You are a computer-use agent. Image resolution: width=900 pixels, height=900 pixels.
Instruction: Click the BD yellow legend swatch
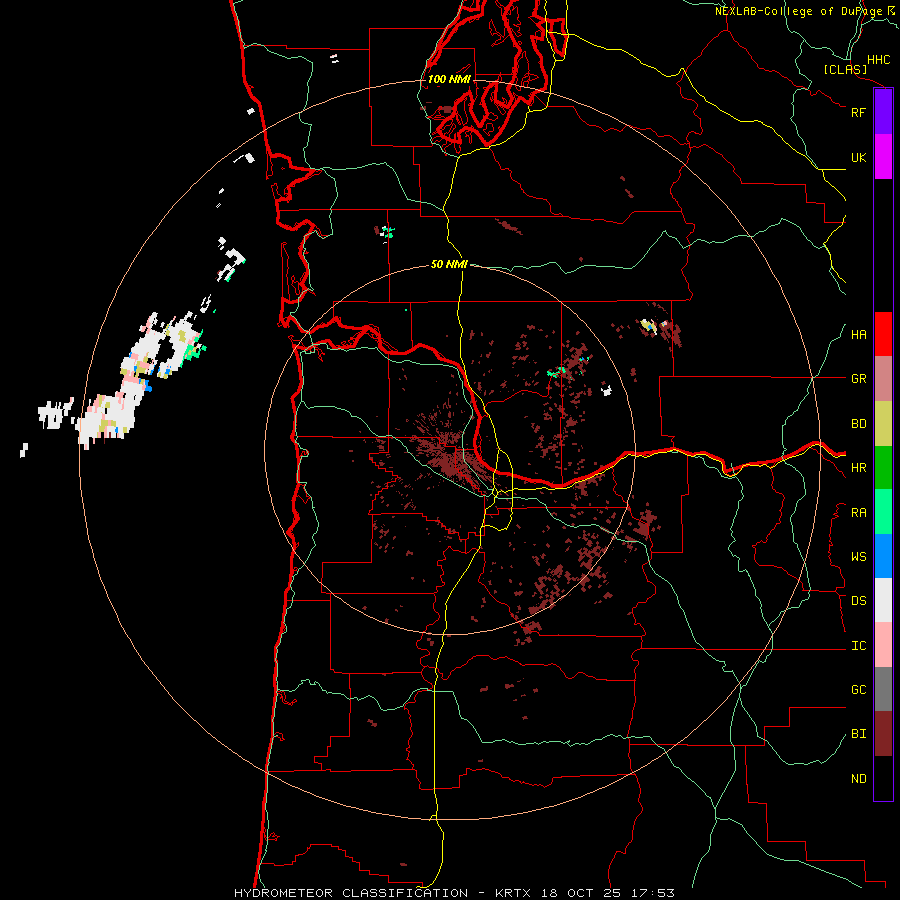point(883,424)
